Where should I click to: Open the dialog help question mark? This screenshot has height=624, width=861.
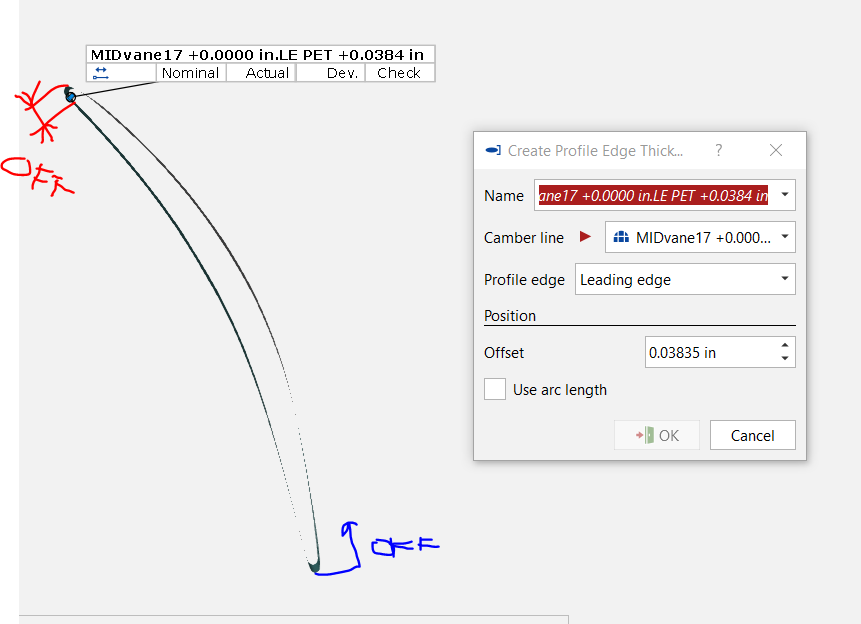(x=718, y=150)
